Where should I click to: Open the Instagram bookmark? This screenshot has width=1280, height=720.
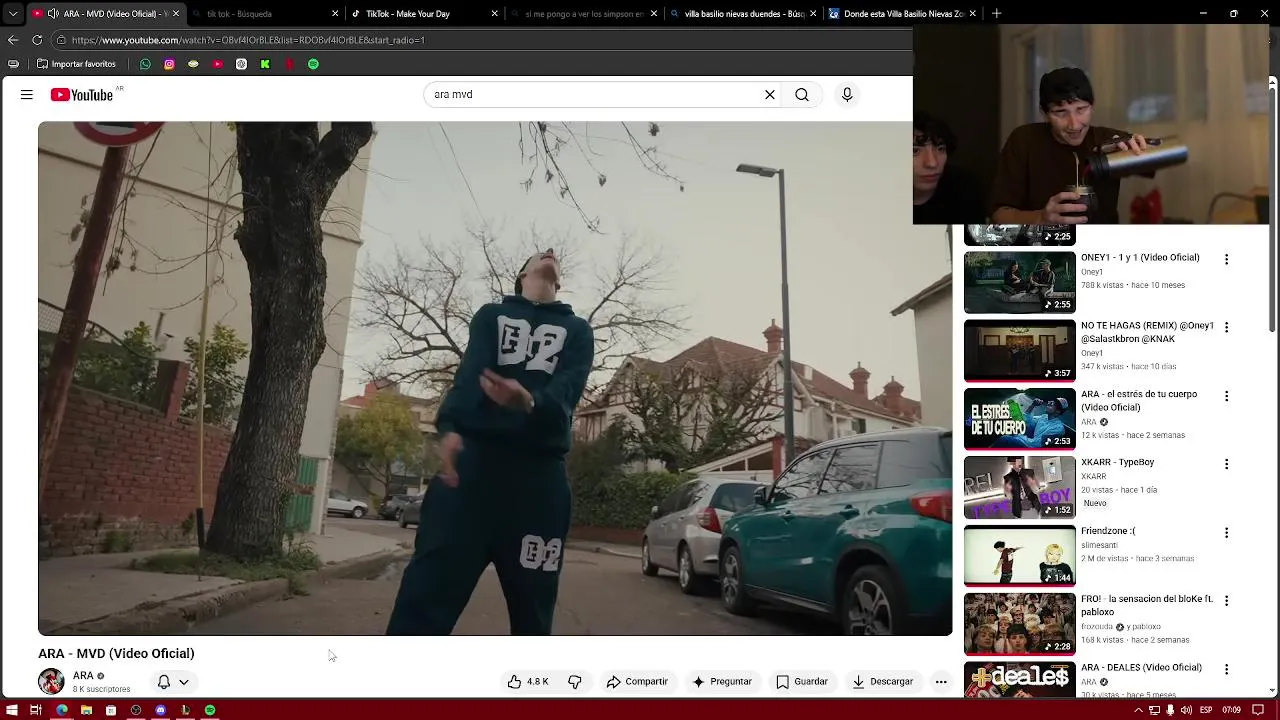[x=169, y=64]
